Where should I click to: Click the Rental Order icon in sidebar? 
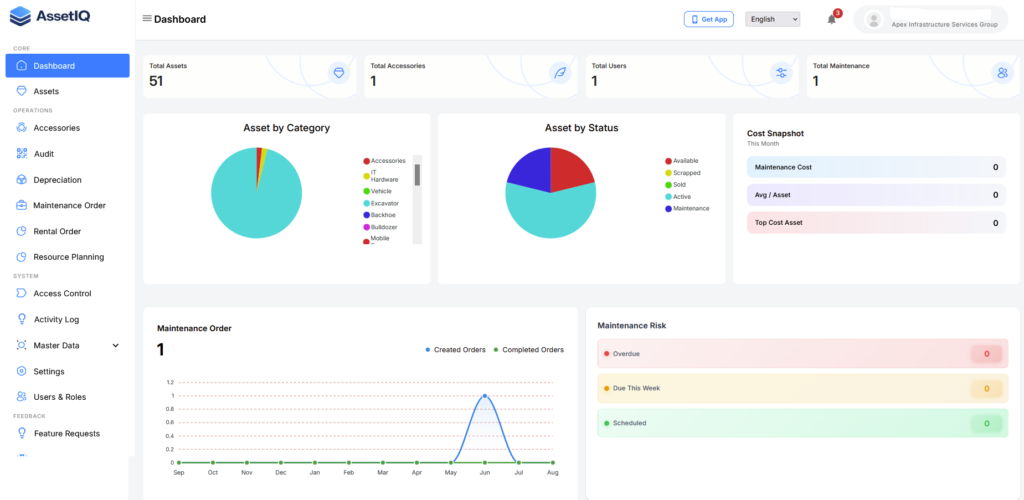click(x=22, y=231)
